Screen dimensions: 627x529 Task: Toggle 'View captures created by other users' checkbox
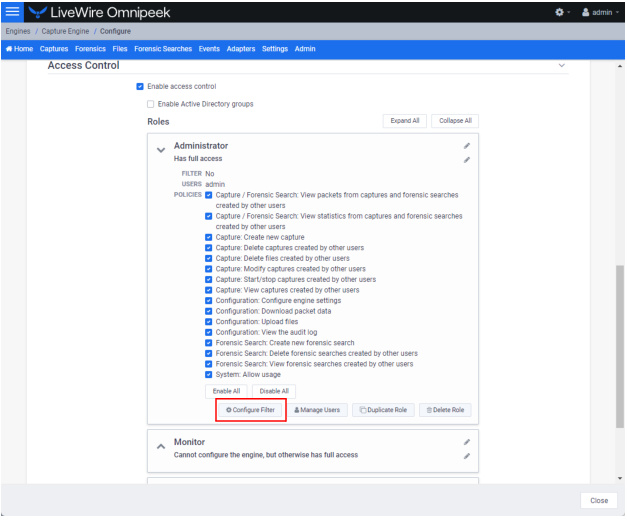[x=208, y=290]
